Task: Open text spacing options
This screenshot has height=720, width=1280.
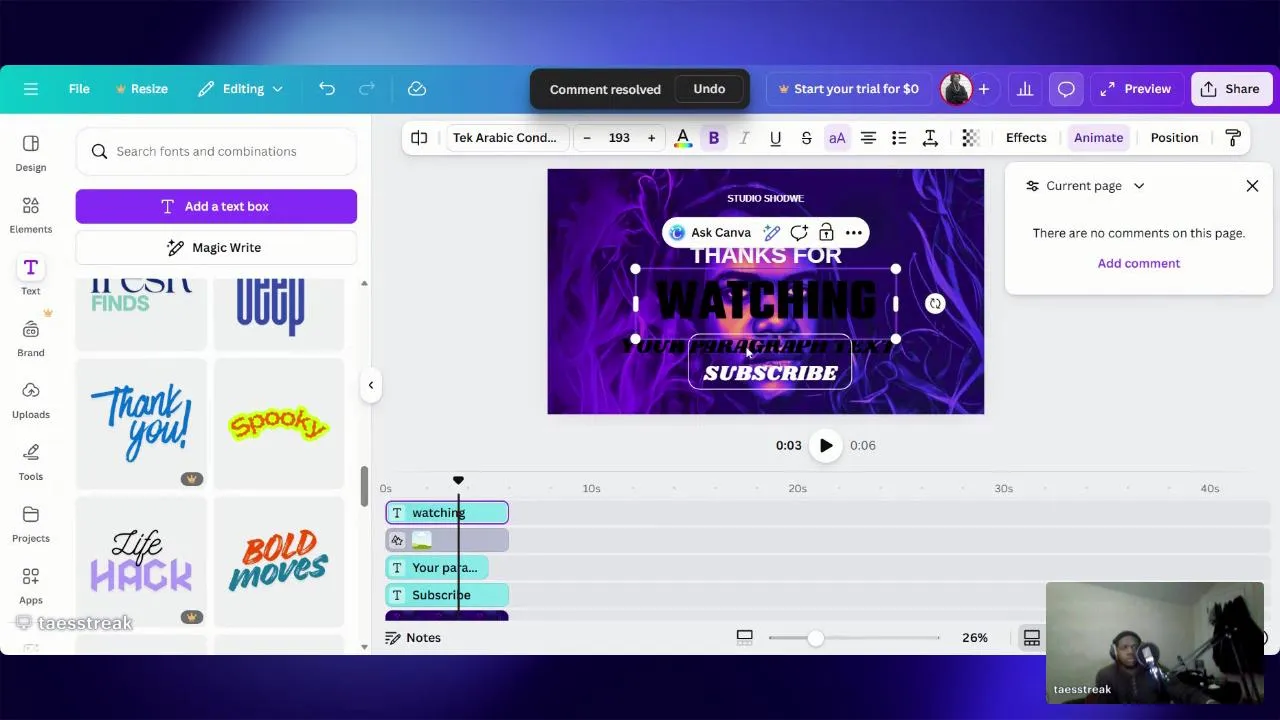Action: coord(930,138)
